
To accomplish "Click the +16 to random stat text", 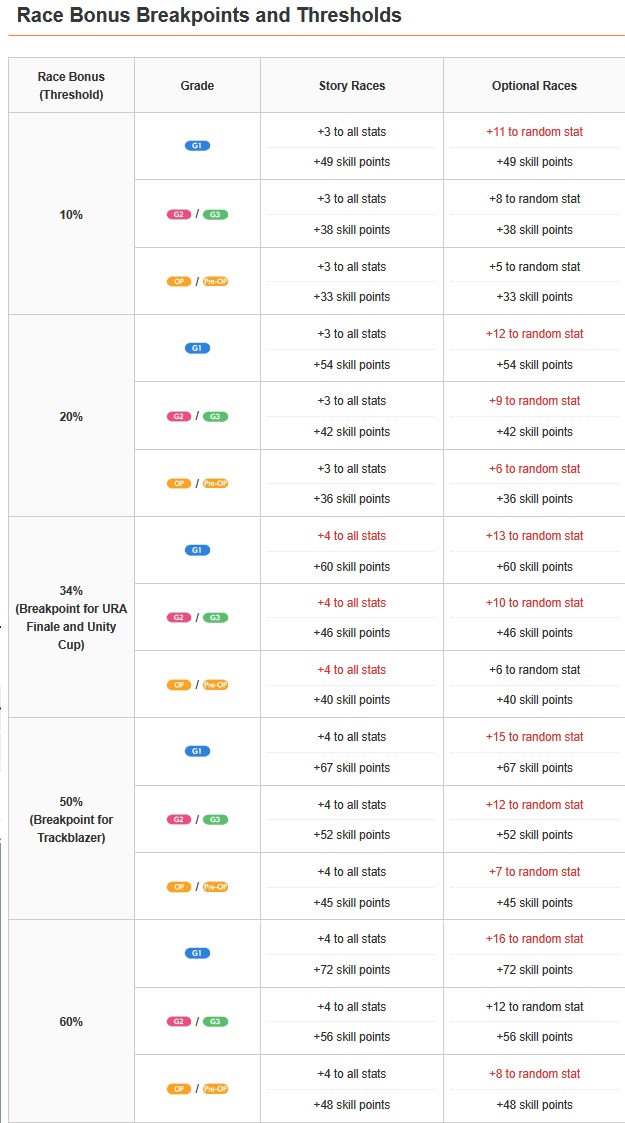I will 534,939.
